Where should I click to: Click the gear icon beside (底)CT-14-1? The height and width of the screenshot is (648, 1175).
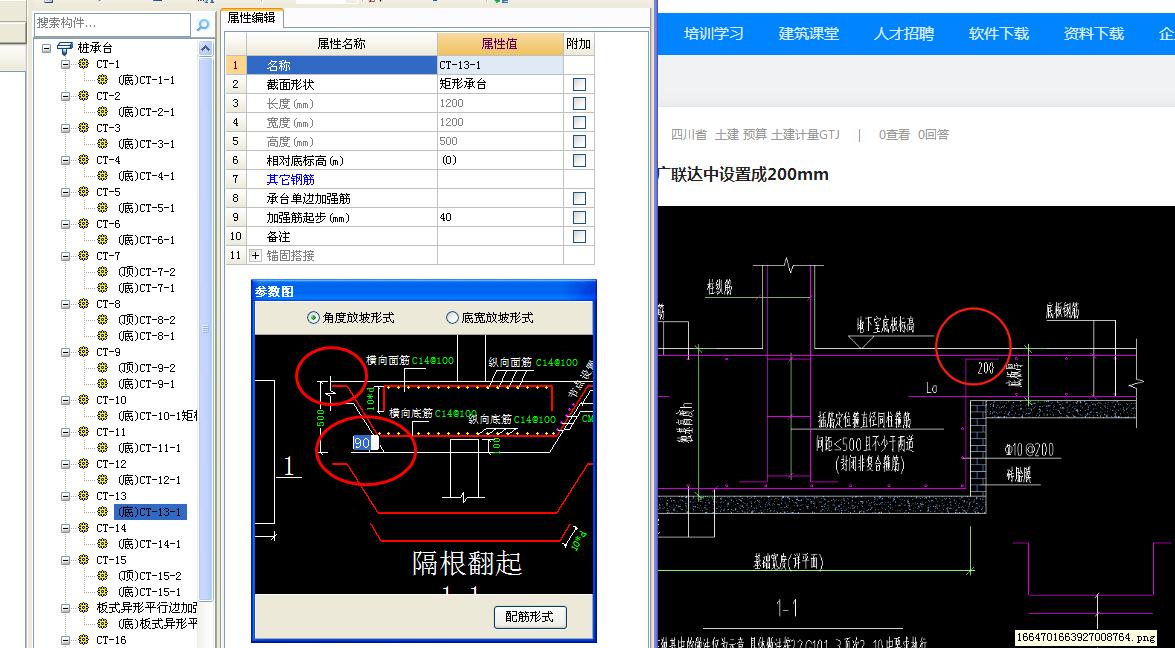pos(103,544)
